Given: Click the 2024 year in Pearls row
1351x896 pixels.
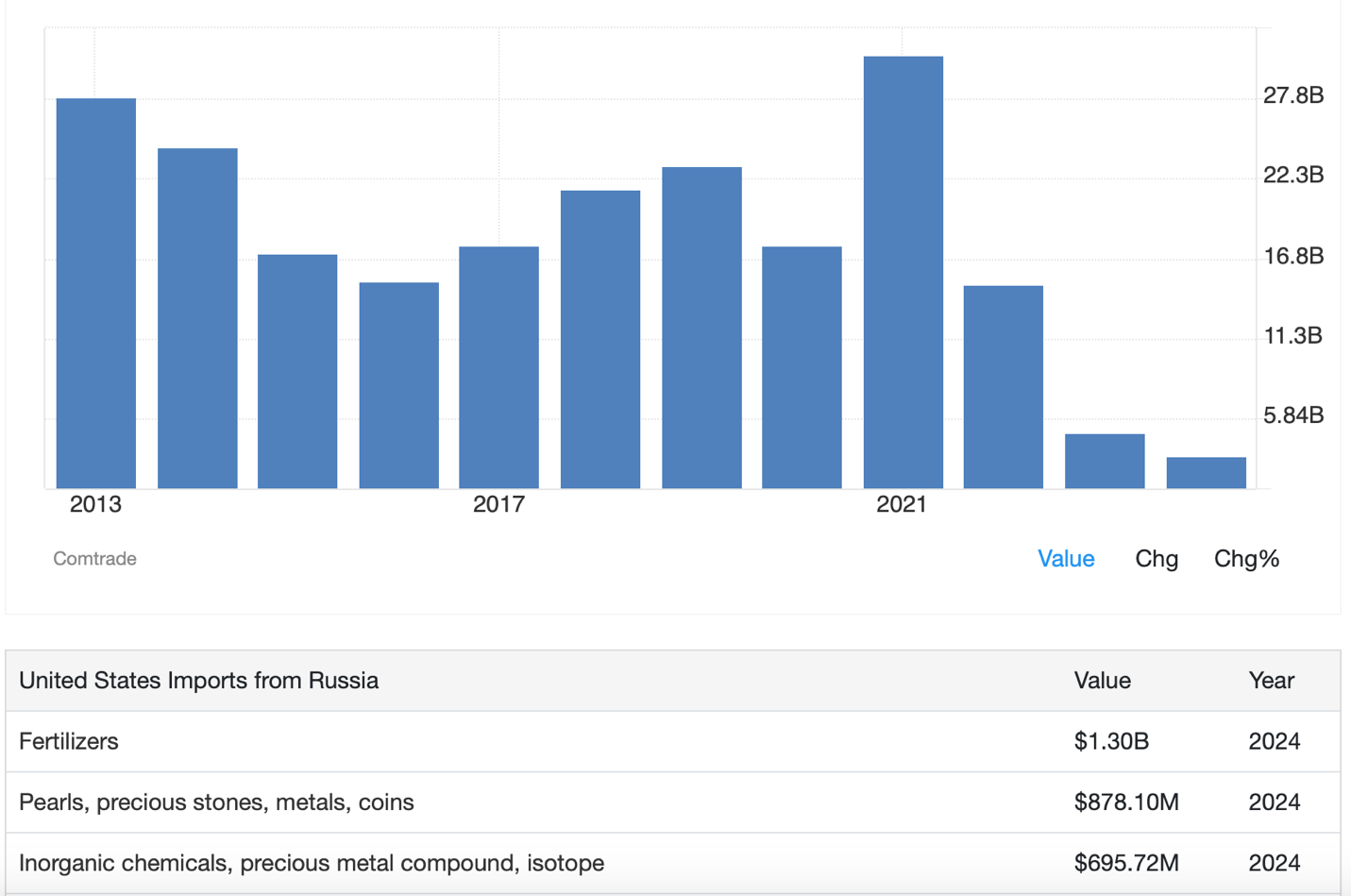Looking at the screenshot, I should click(1275, 802).
